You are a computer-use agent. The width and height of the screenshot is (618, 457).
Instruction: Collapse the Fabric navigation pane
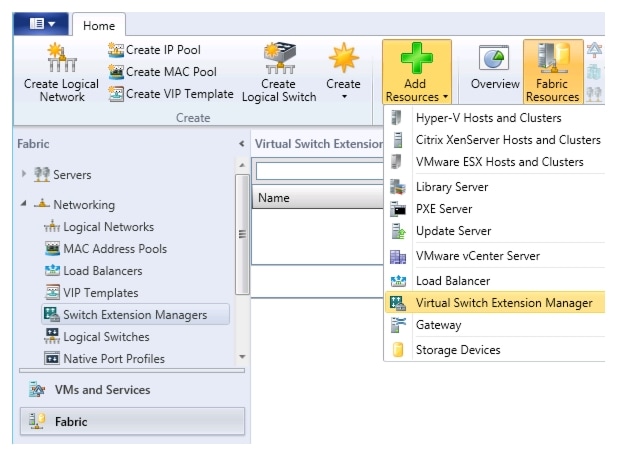(x=240, y=144)
